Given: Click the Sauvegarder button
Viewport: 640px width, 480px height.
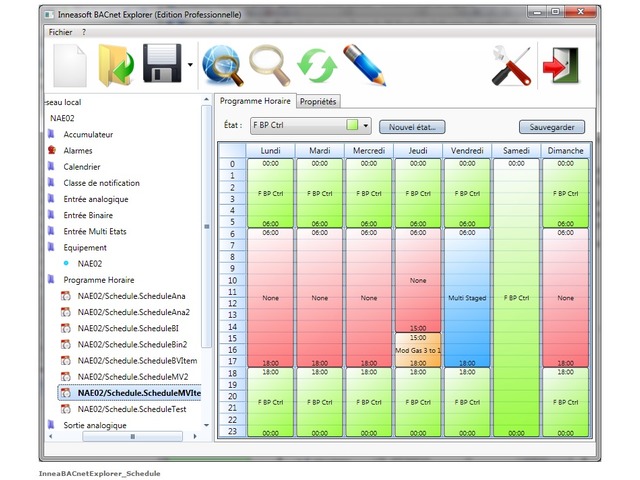Looking at the screenshot, I should (551, 127).
